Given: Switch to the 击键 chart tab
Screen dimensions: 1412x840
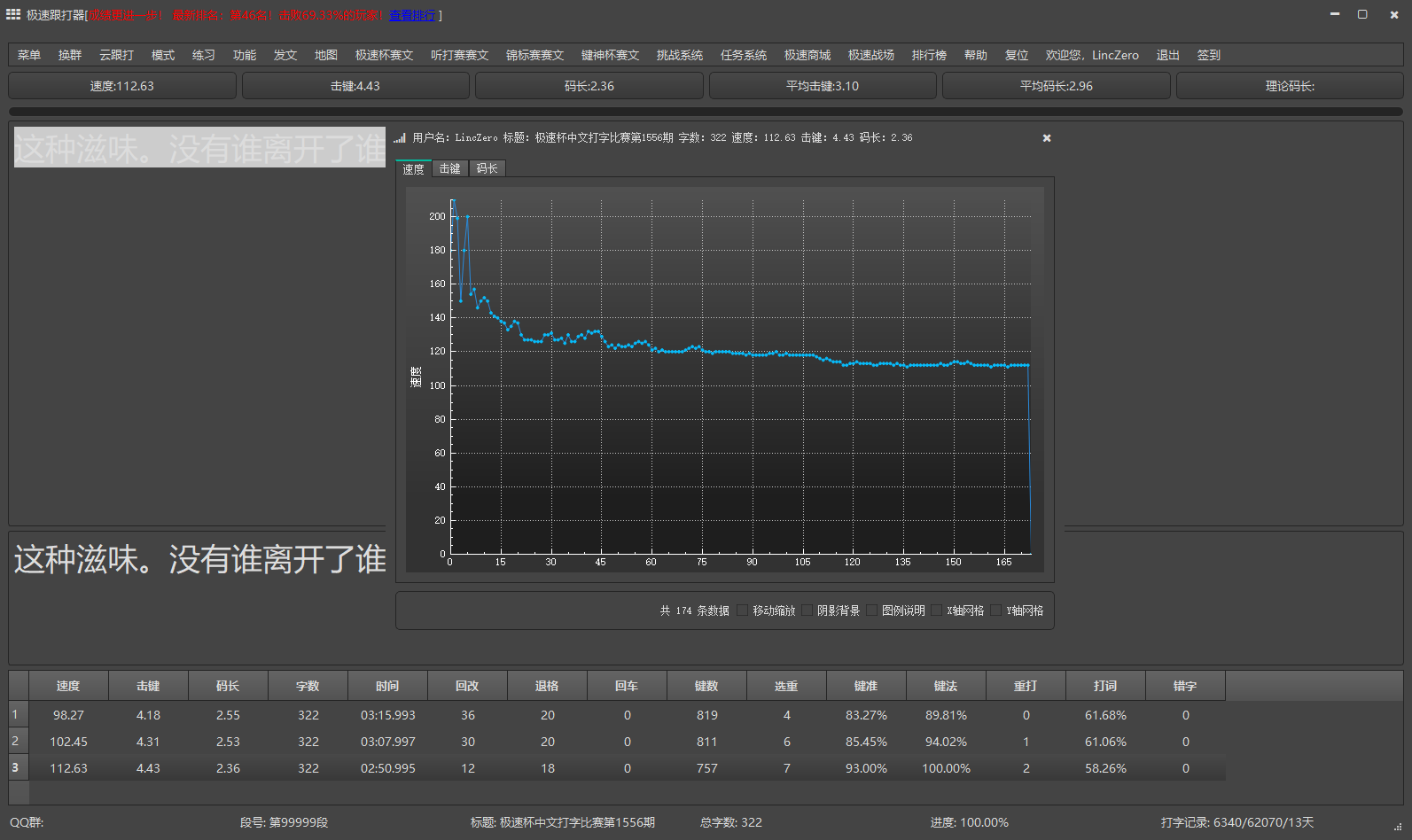Looking at the screenshot, I should (450, 168).
